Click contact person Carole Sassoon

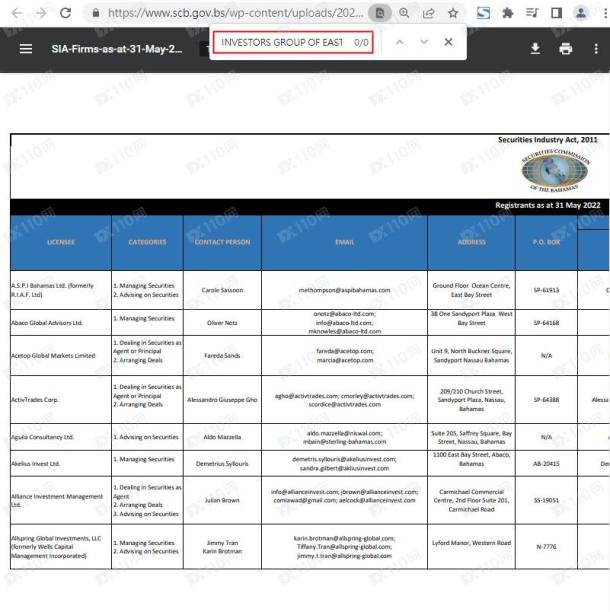click(222, 290)
